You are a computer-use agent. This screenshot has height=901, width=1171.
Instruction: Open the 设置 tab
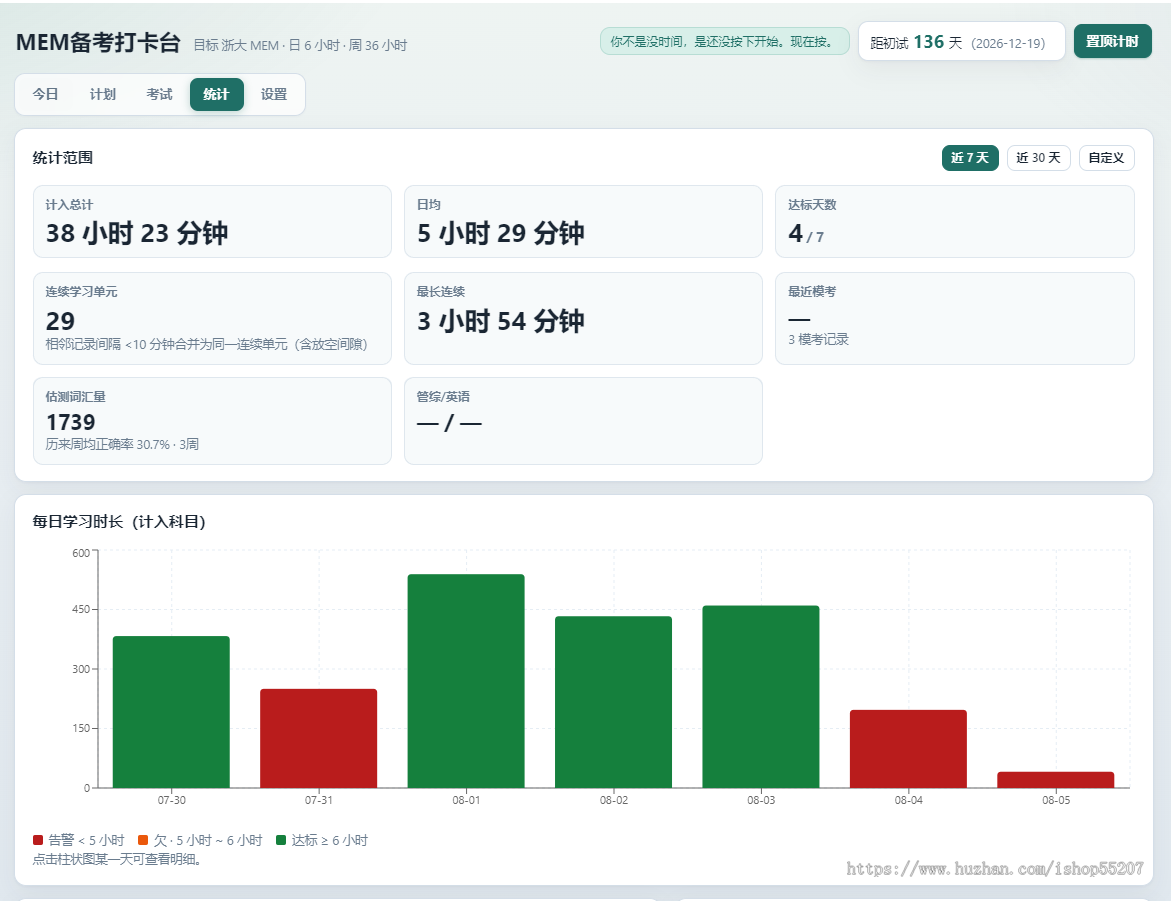pyautogui.click(x=274, y=94)
